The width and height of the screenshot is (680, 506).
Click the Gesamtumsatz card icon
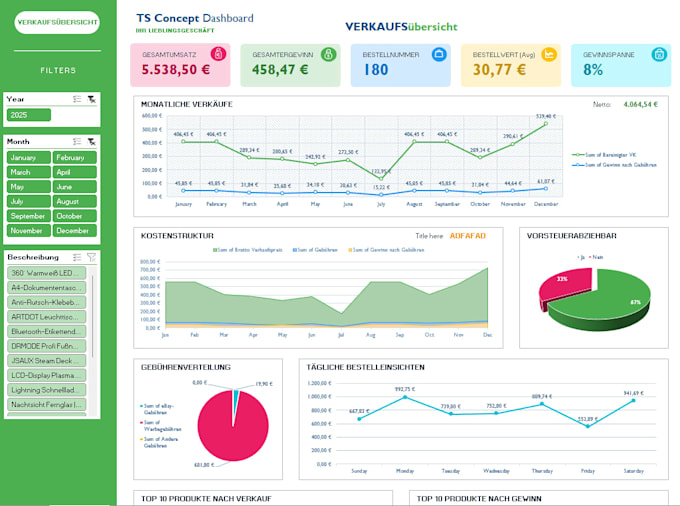coord(218,54)
